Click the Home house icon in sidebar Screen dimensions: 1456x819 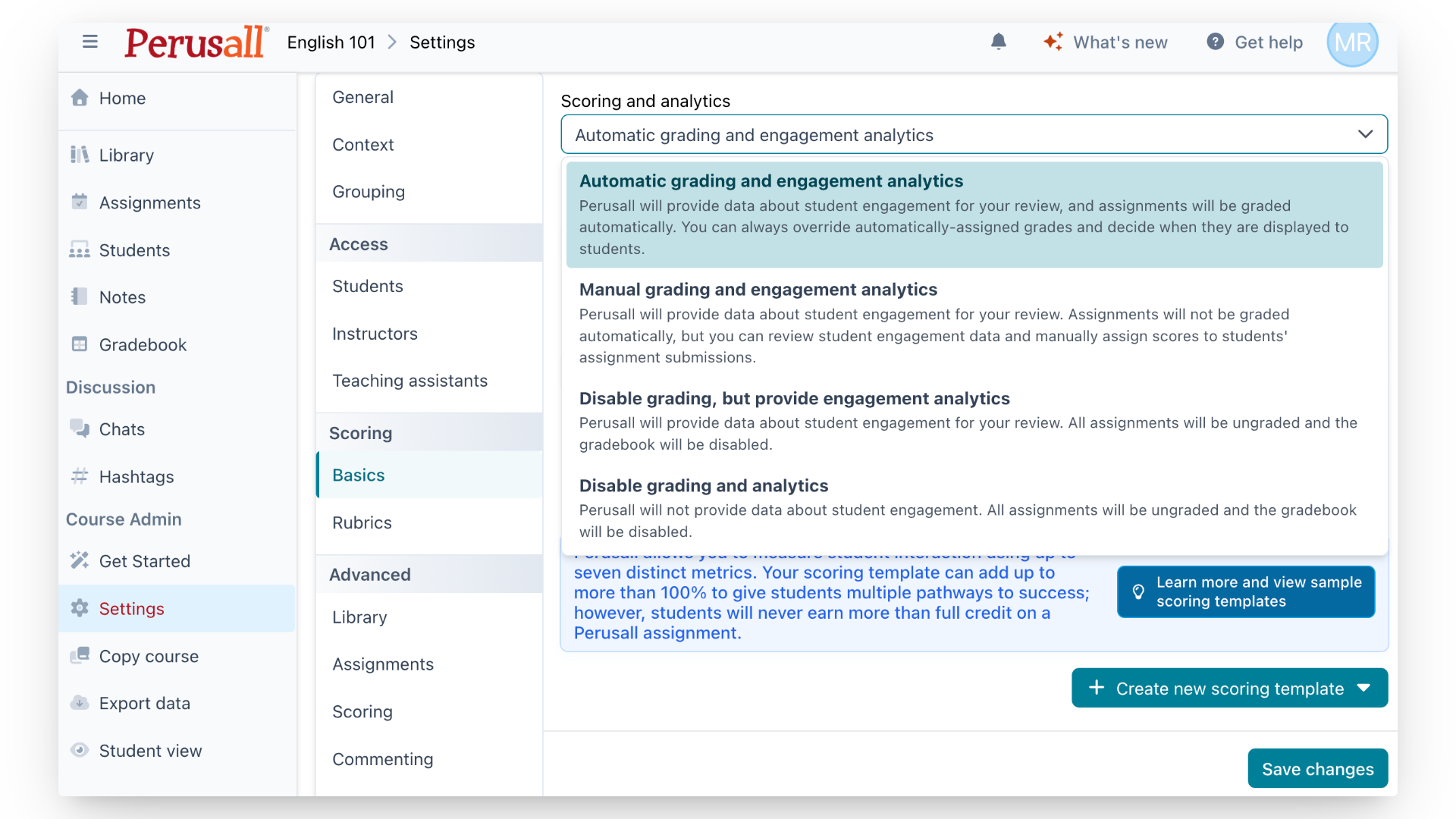click(x=80, y=98)
